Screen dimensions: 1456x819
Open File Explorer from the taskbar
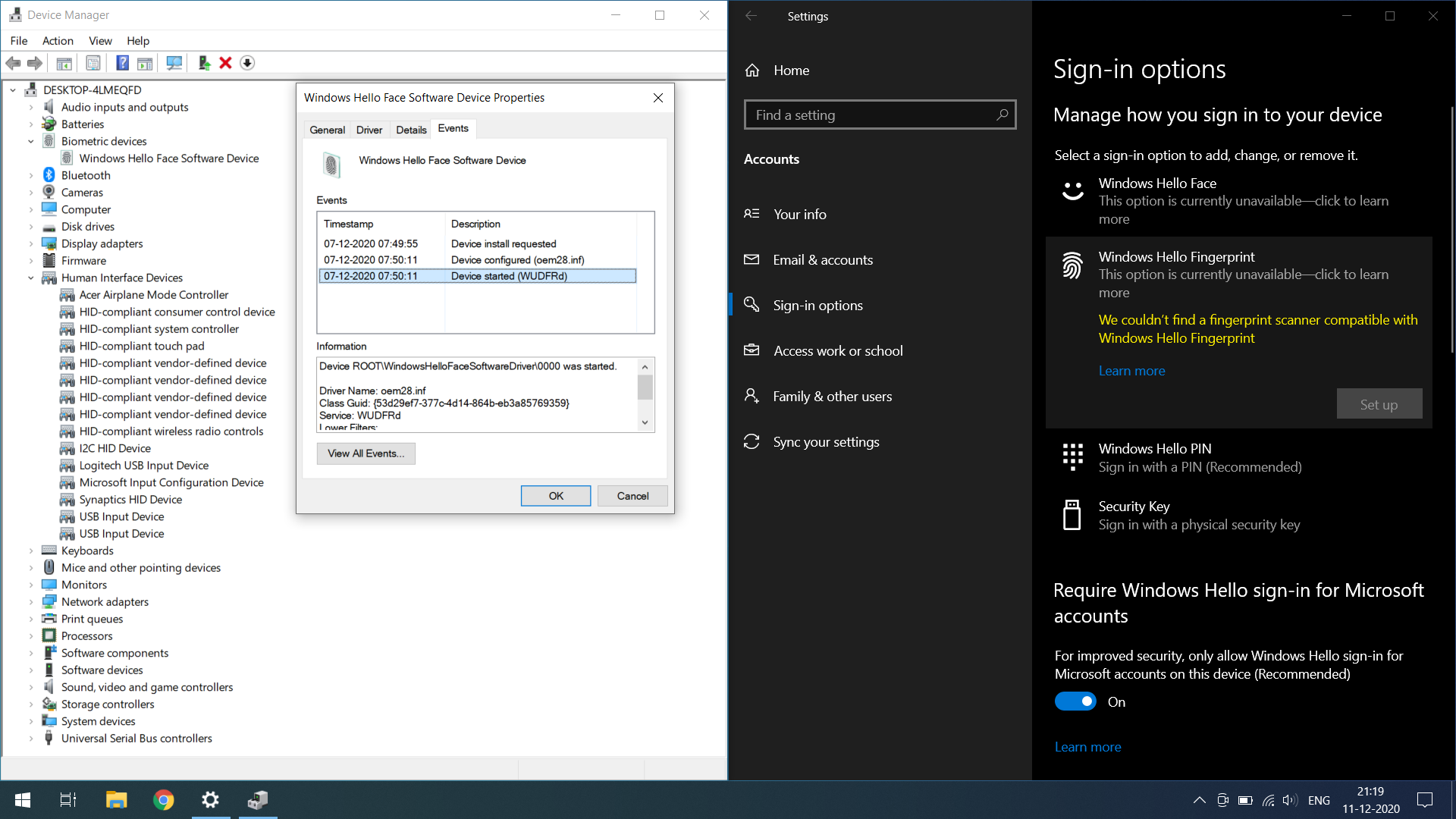click(x=116, y=800)
